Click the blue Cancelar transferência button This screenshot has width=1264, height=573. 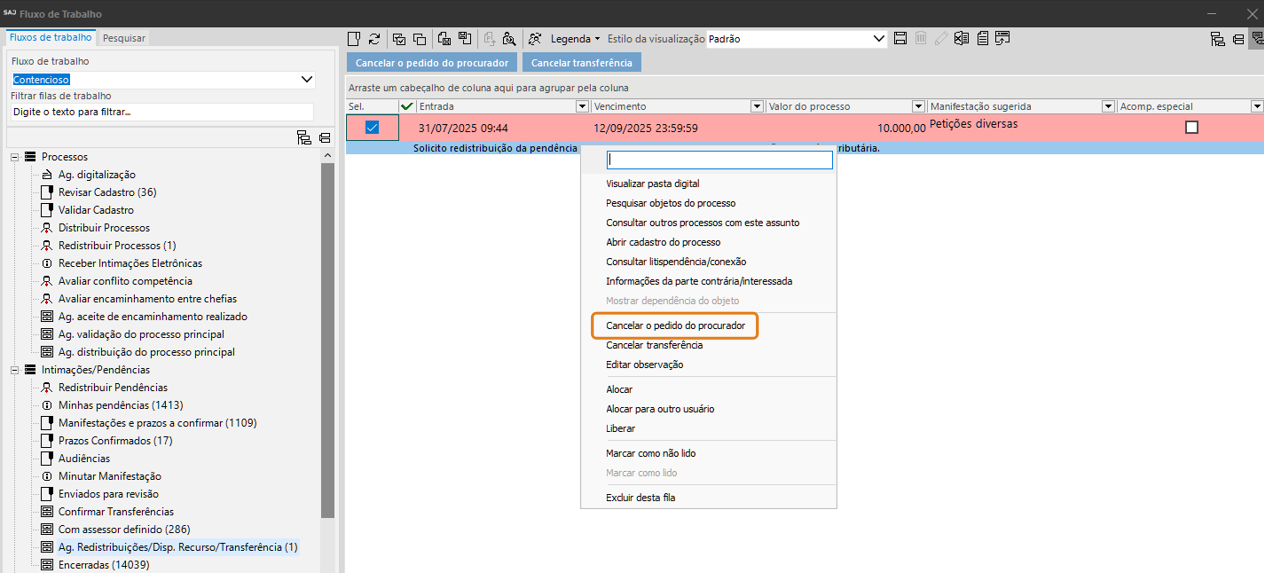click(581, 63)
